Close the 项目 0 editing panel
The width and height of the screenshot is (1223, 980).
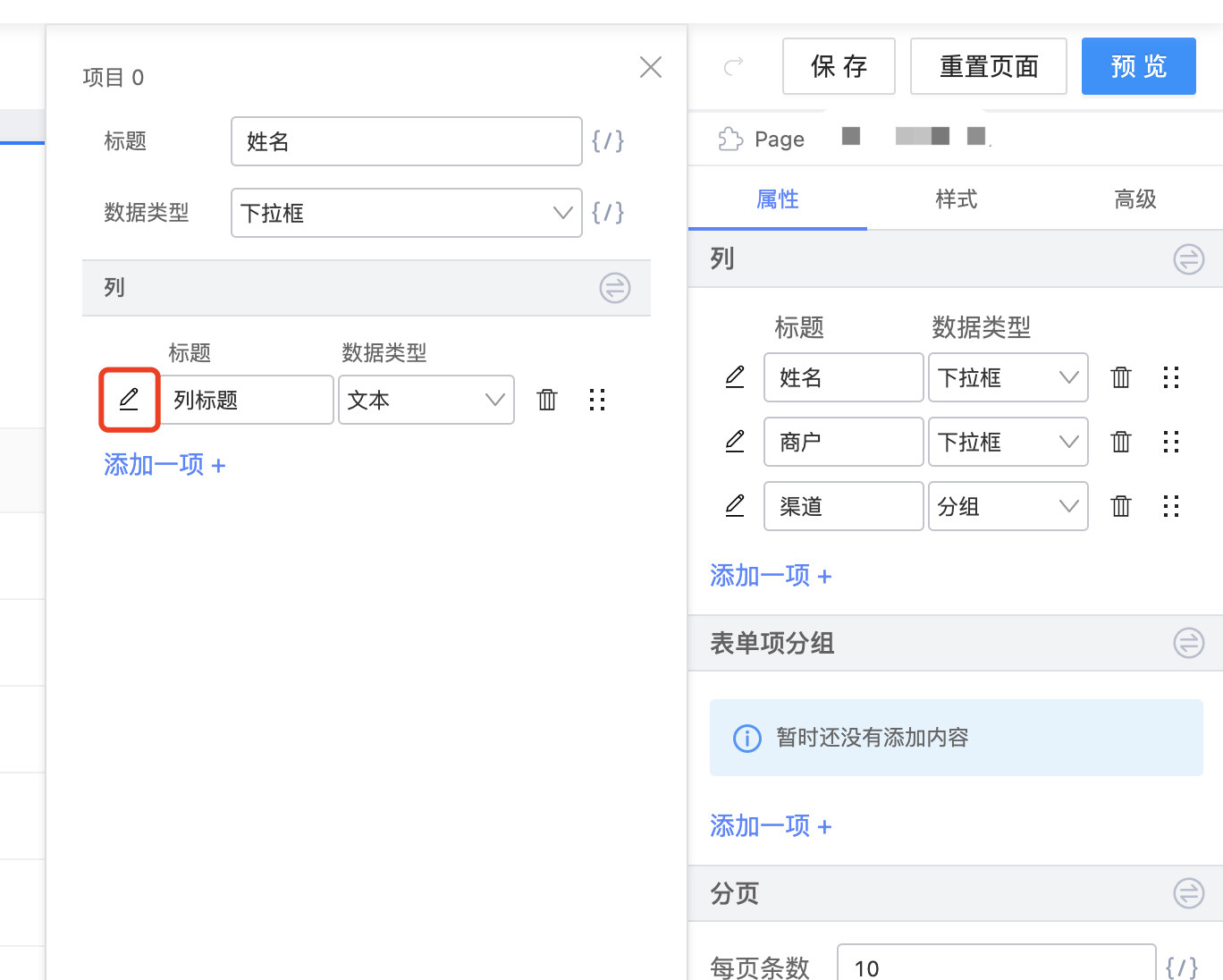coord(651,67)
